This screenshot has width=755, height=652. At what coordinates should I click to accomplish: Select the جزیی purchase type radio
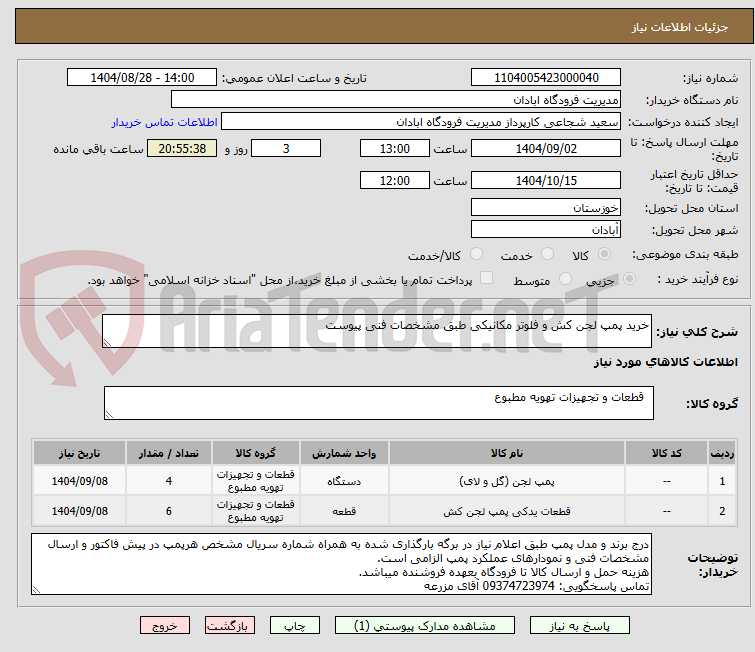(629, 279)
